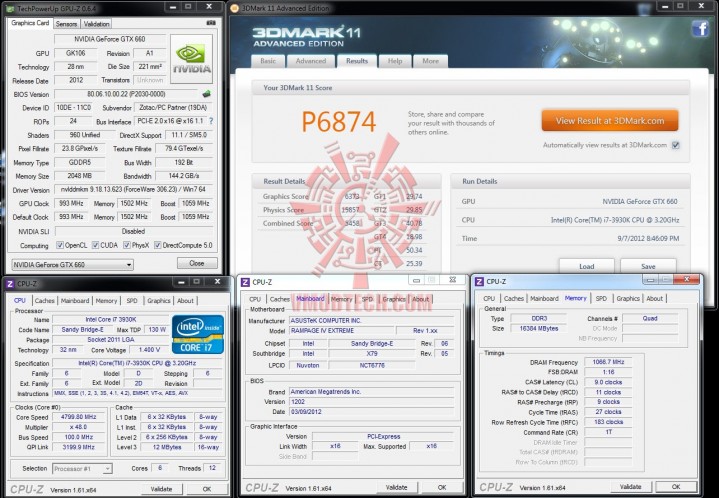
Task: Open CPU tab in the CPU-Z Mainboard window
Action: coord(255,299)
